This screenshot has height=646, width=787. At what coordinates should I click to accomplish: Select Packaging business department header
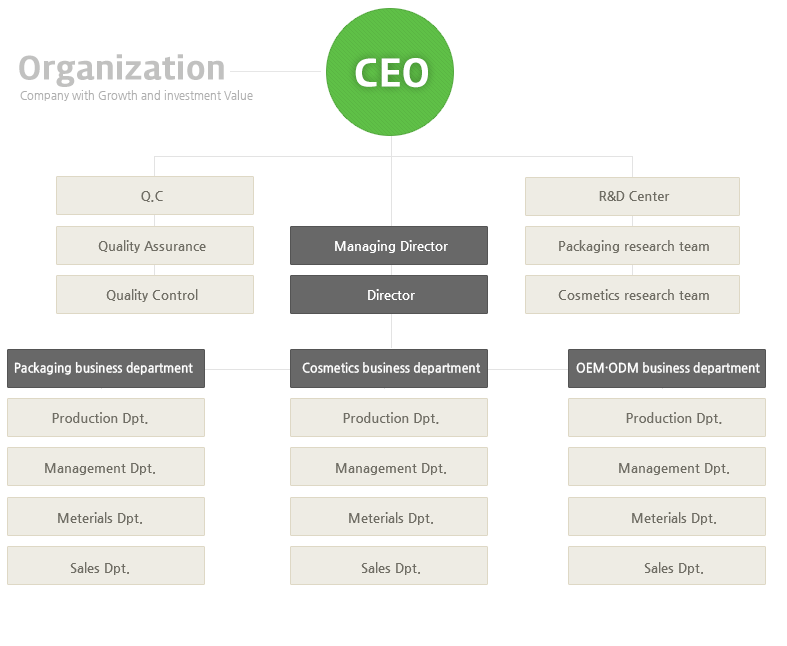point(106,368)
